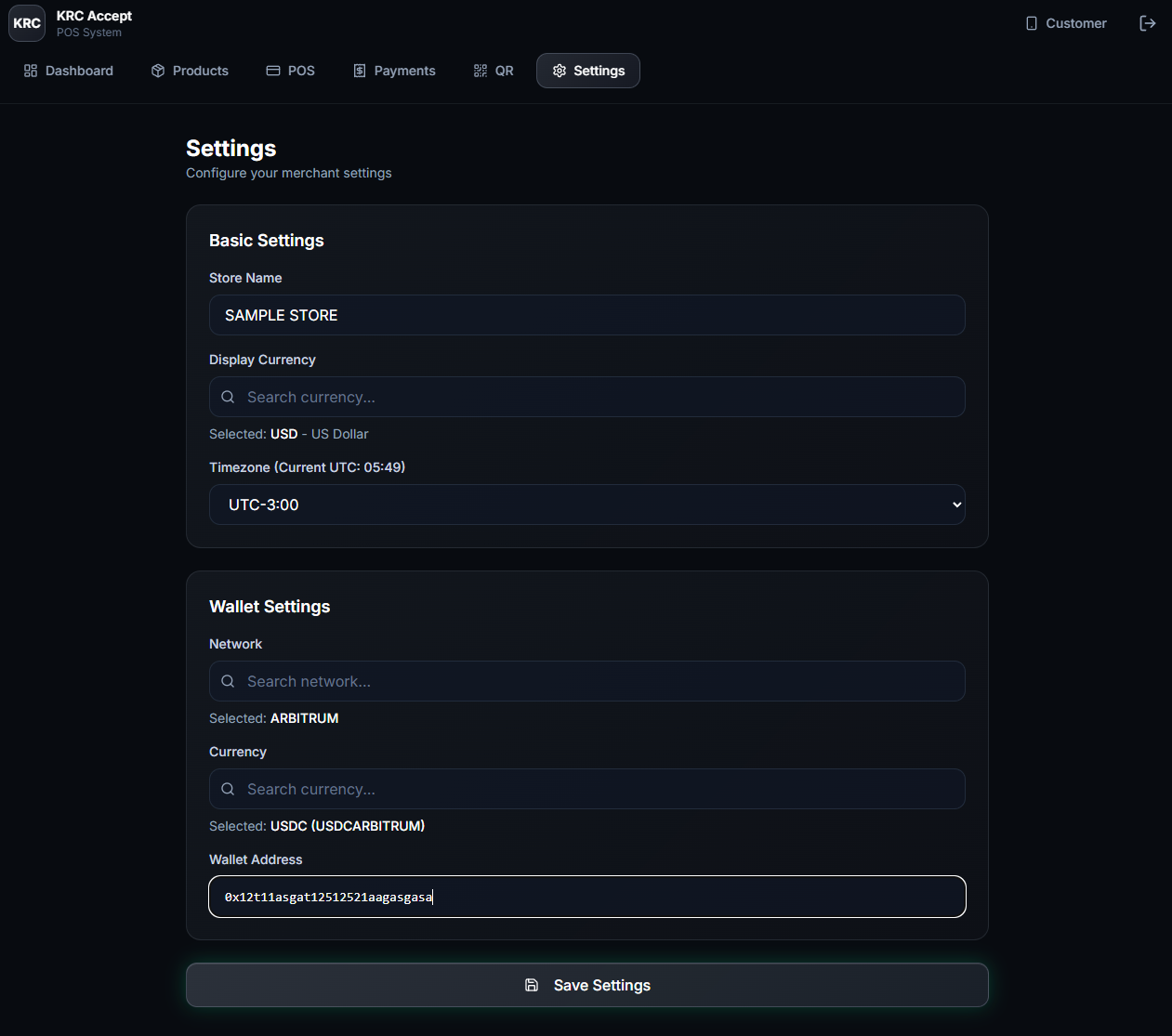Select the QR grid icon

point(481,70)
